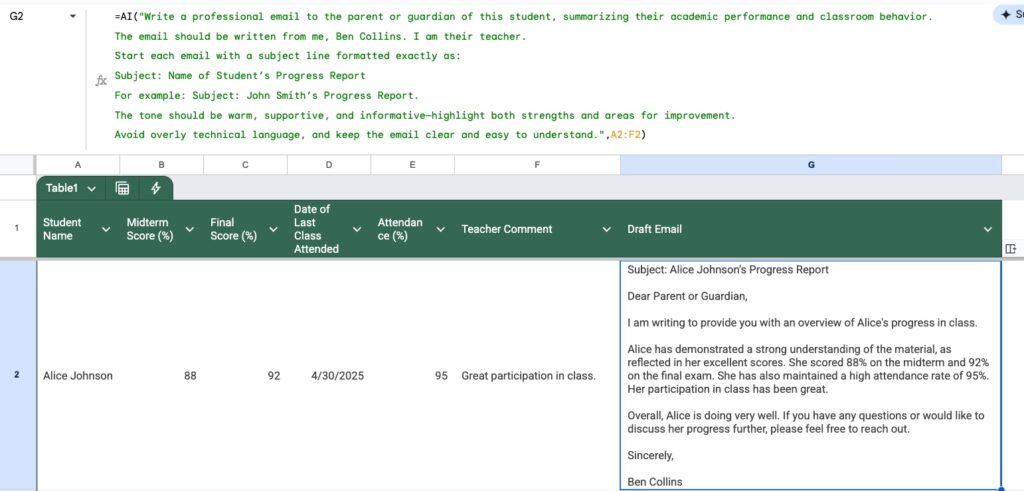Select row 2 header
Screen dimensions: 1024x491
tap(17, 375)
